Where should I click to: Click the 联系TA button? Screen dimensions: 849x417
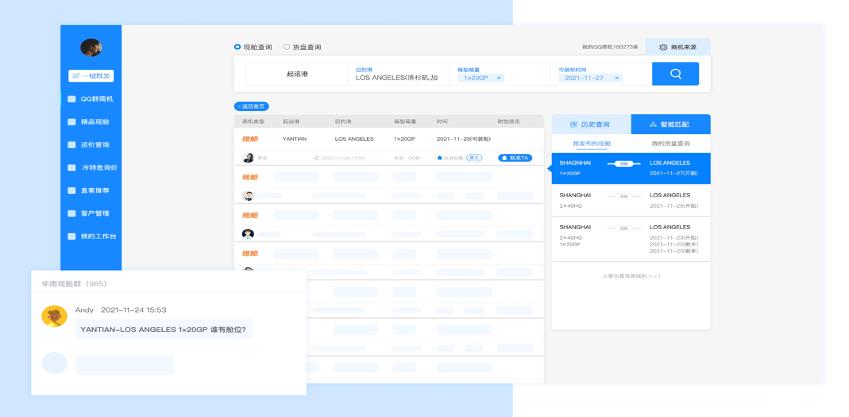[513, 158]
